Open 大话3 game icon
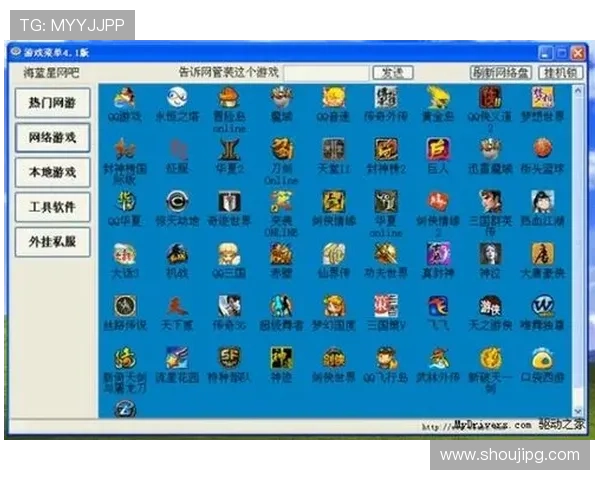600x480 pixels. pyautogui.click(x=125, y=254)
